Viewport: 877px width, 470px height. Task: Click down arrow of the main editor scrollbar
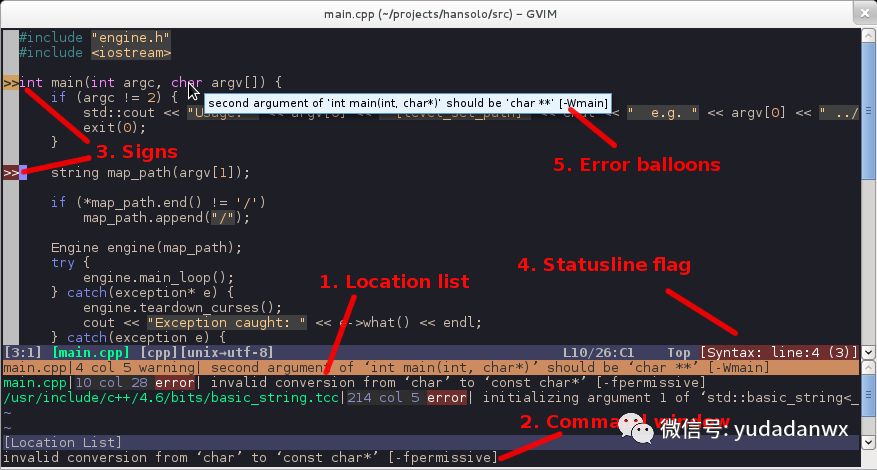click(x=869, y=352)
